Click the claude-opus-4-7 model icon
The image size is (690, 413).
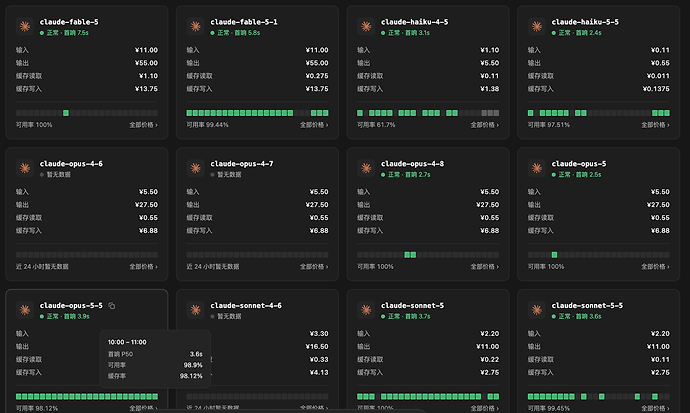196,168
